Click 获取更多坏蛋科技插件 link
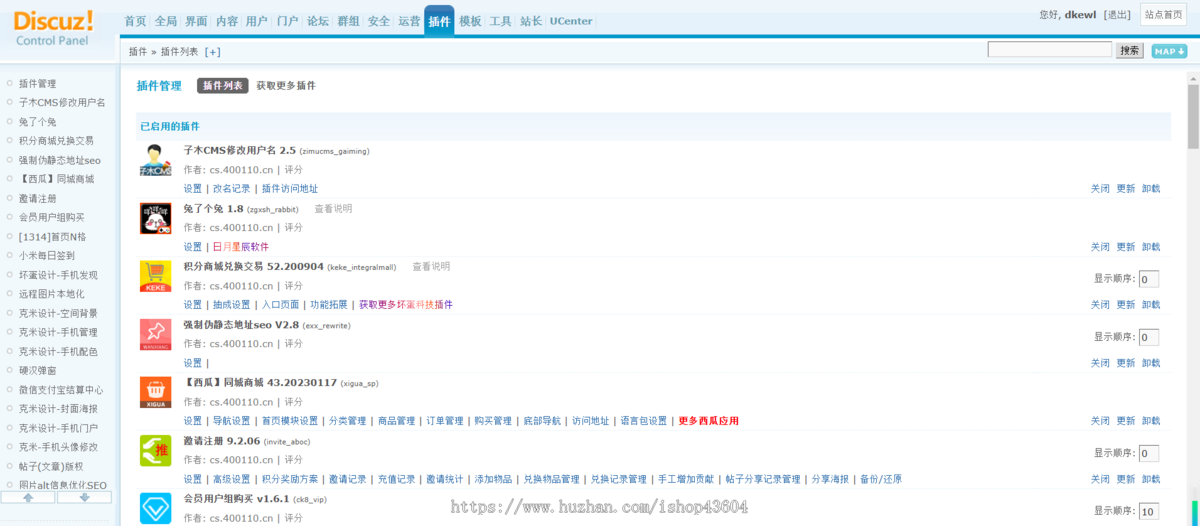The height and width of the screenshot is (526, 1200). (406, 304)
